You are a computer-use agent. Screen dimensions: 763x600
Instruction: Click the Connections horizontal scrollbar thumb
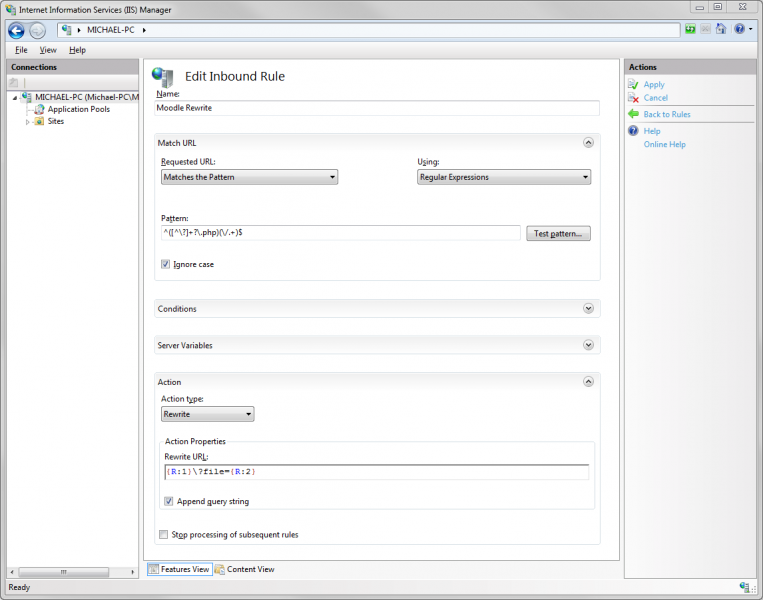64,572
